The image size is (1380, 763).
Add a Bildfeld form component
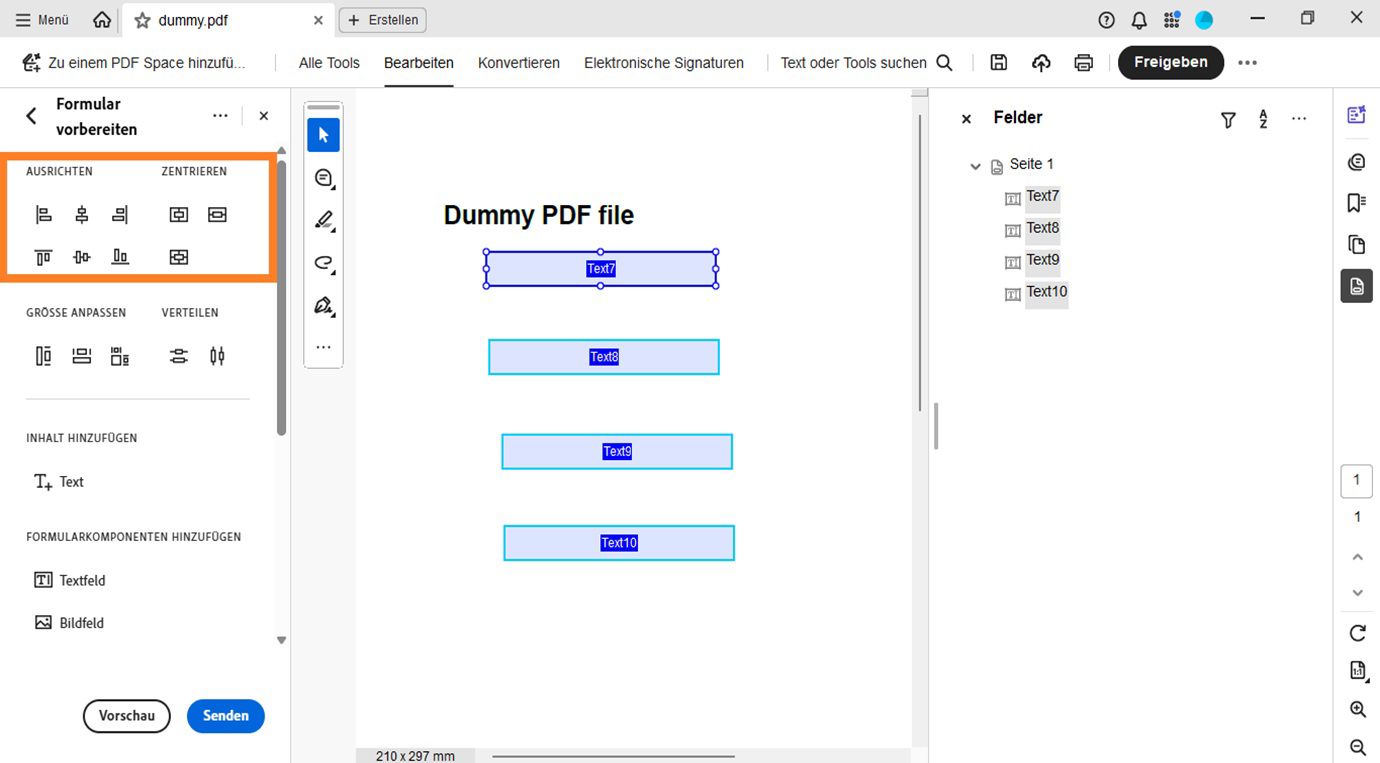pos(69,623)
